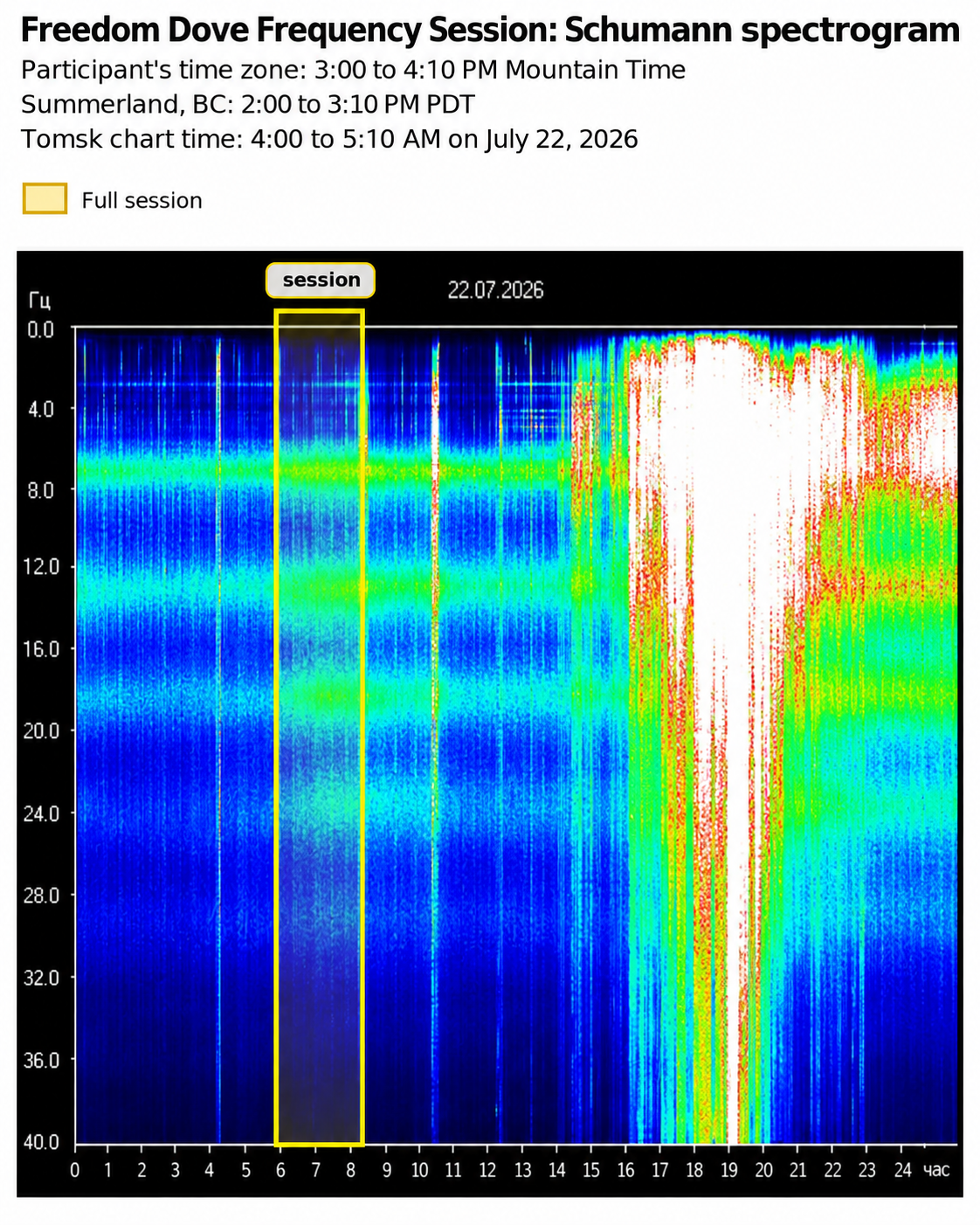Click the 40.0 frequency axis label
The image size is (980, 1225).
40,1142
